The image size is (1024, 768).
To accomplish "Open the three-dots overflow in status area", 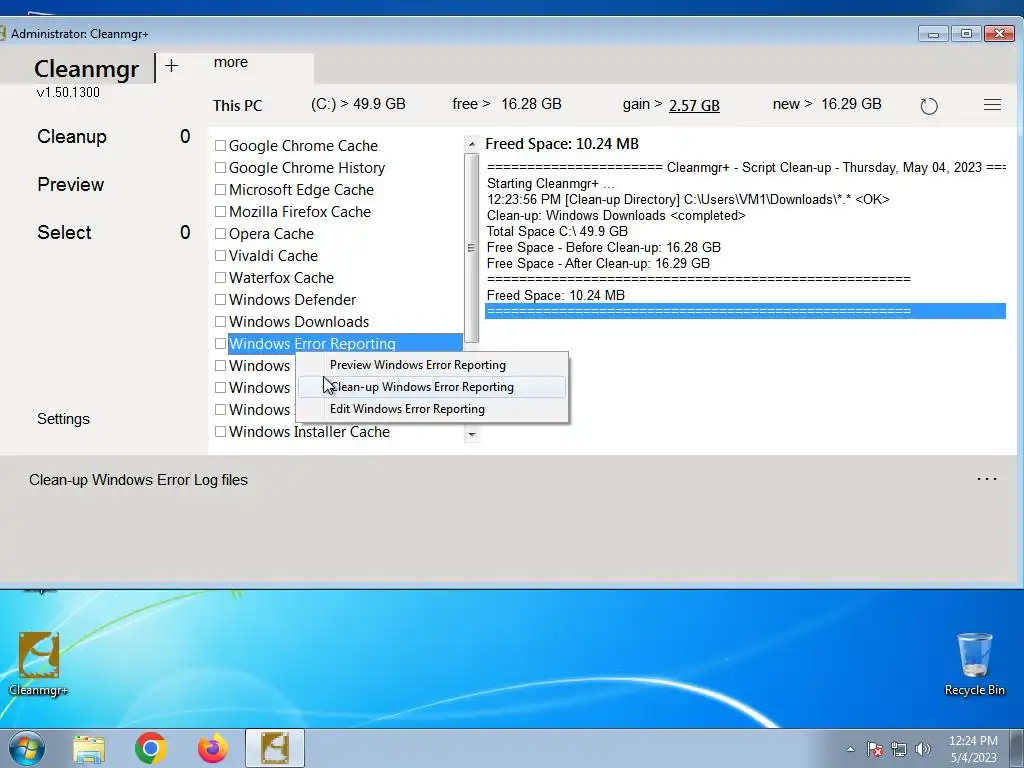I will (987, 479).
